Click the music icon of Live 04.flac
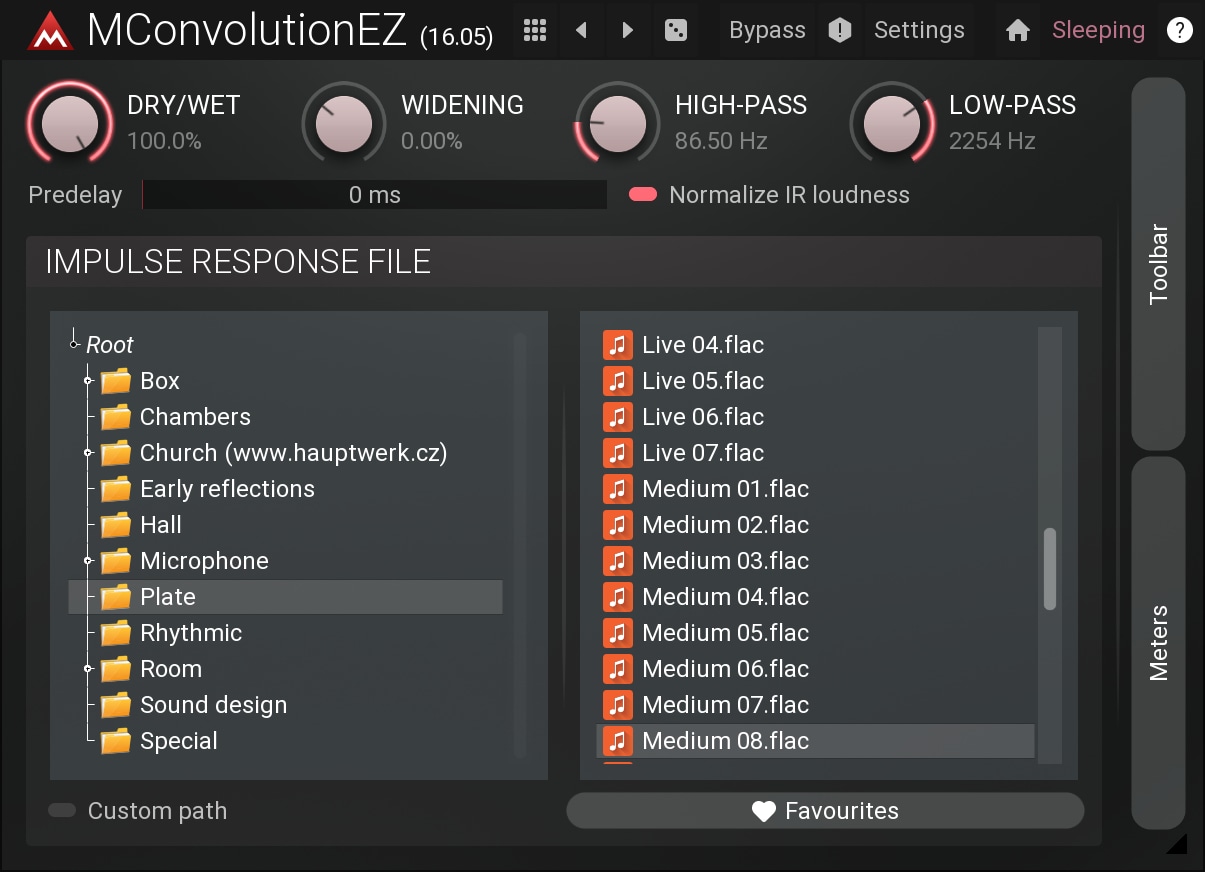The height and width of the screenshot is (872, 1205). (x=618, y=345)
